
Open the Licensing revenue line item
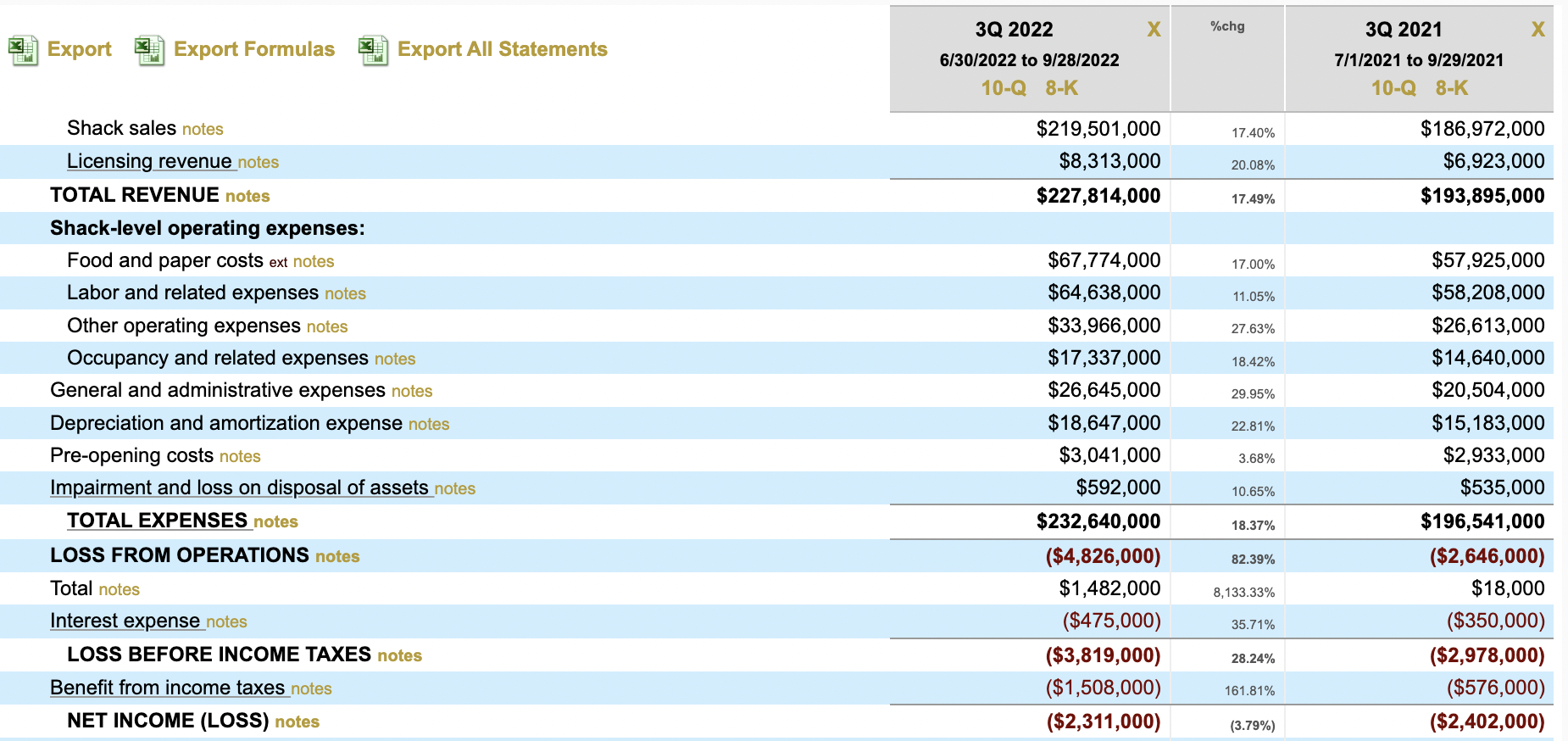point(149,161)
